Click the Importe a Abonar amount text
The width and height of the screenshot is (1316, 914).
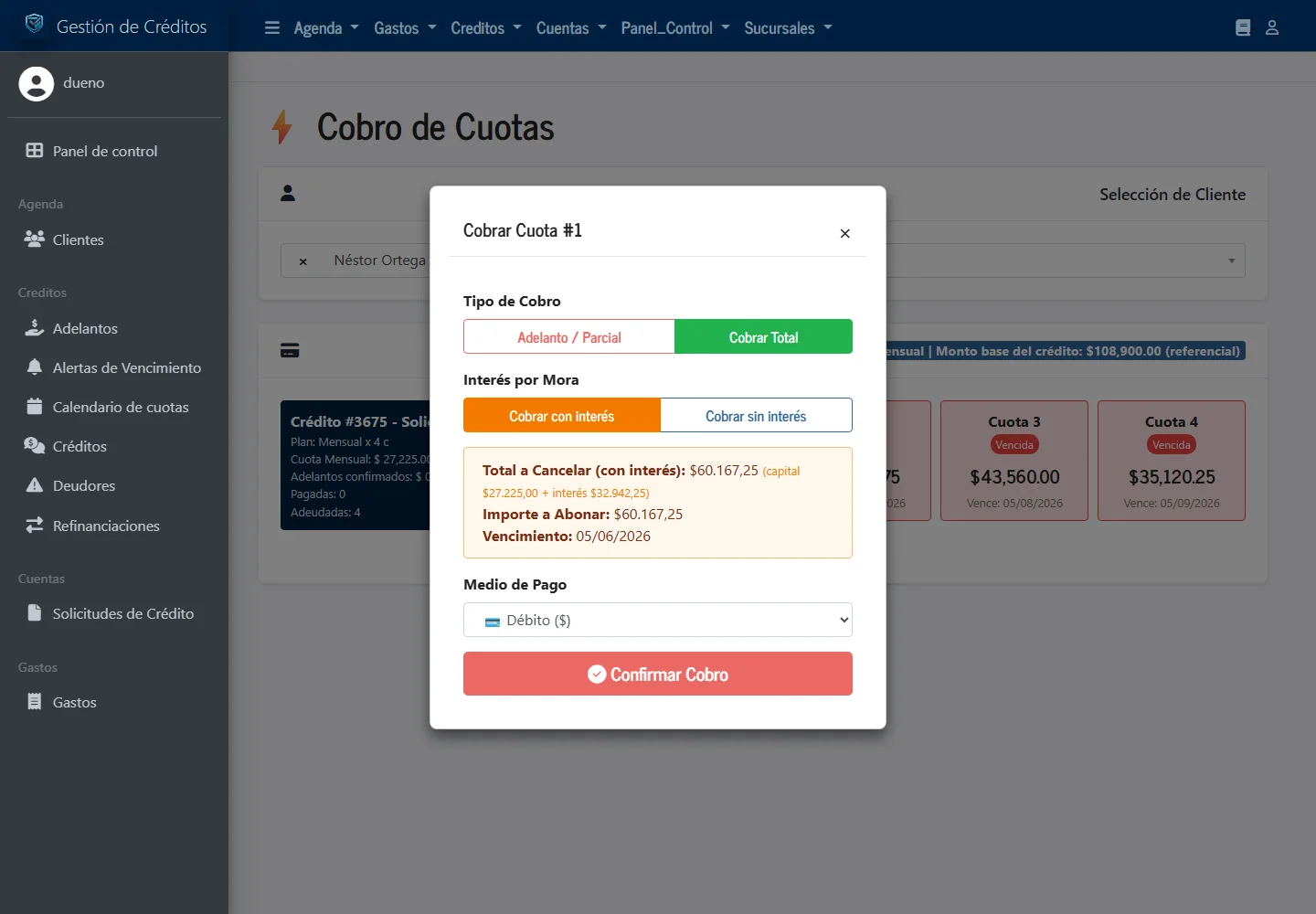coord(649,515)
